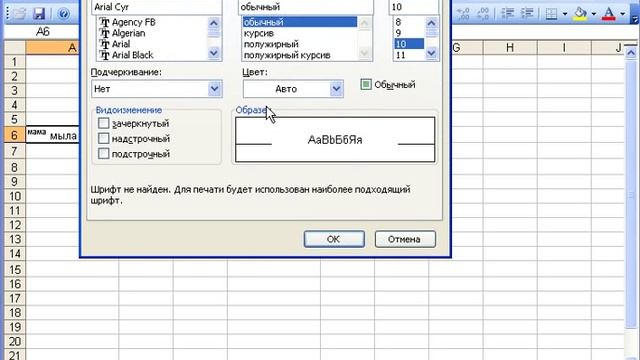
Task: Toggle the надстрочный checkbox
Action: 104,138
